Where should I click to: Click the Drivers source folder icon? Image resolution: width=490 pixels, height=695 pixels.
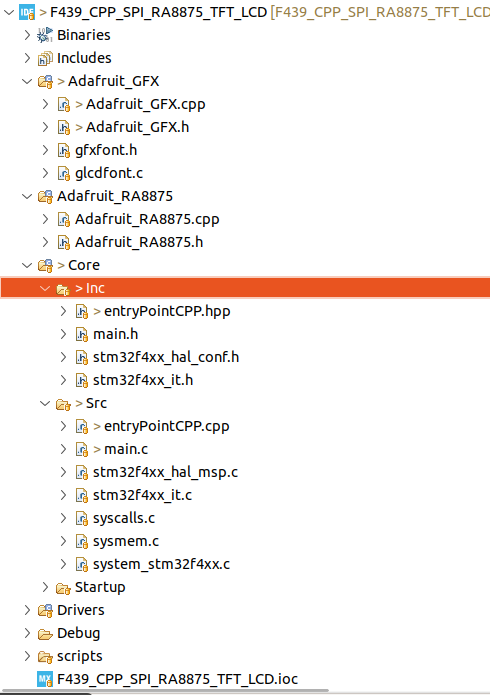pos(45,610)
